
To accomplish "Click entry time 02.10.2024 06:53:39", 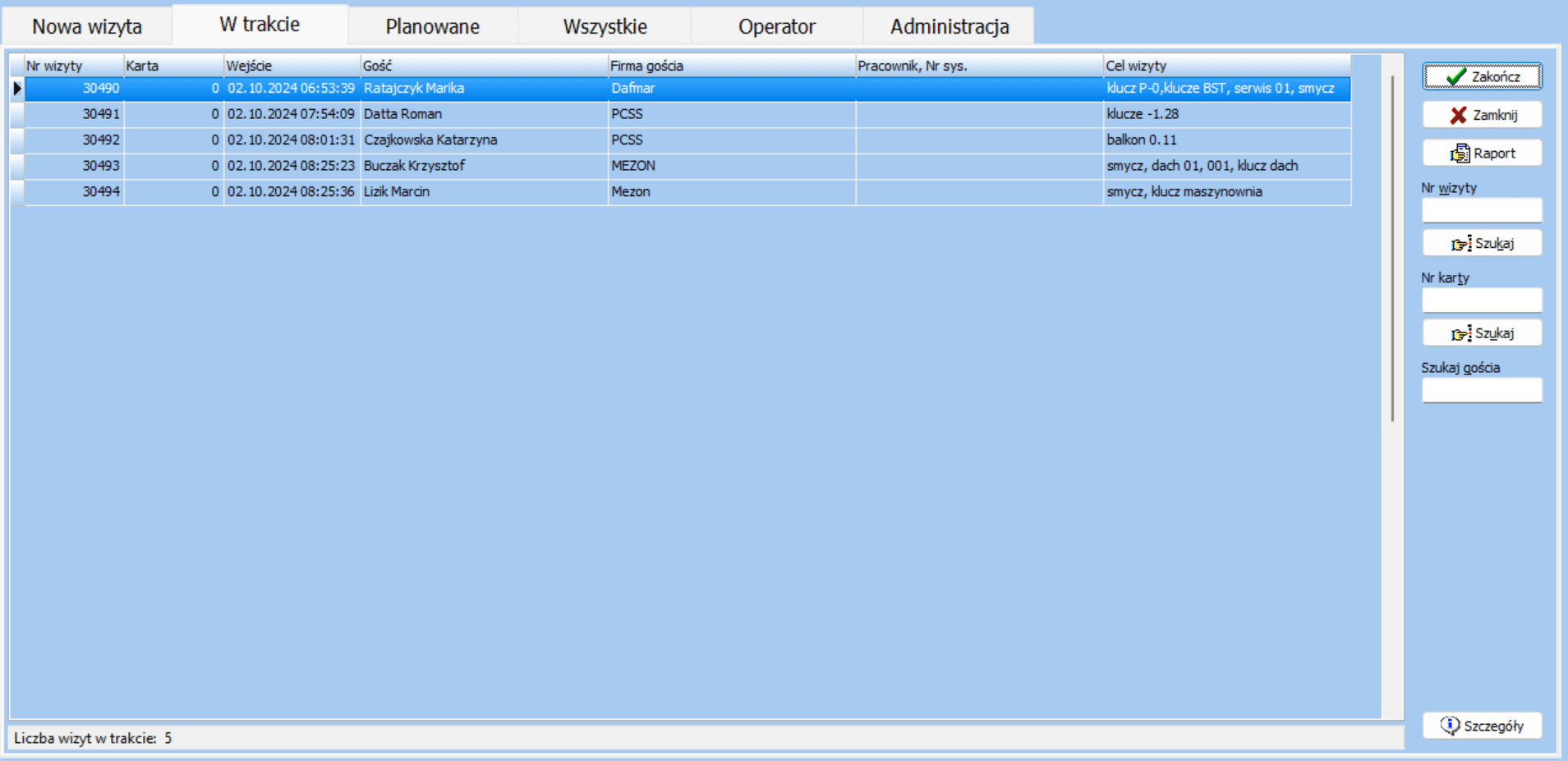I will [291, 88].
